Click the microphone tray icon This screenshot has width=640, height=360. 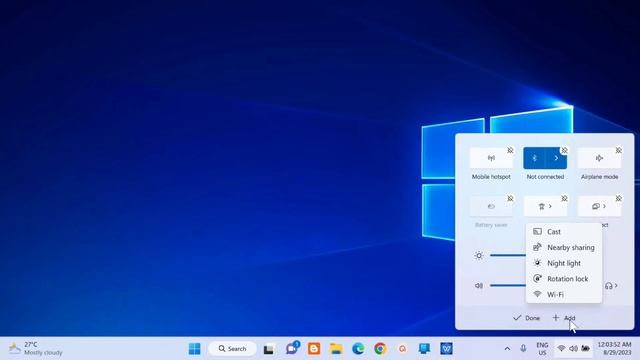(523, 349)
